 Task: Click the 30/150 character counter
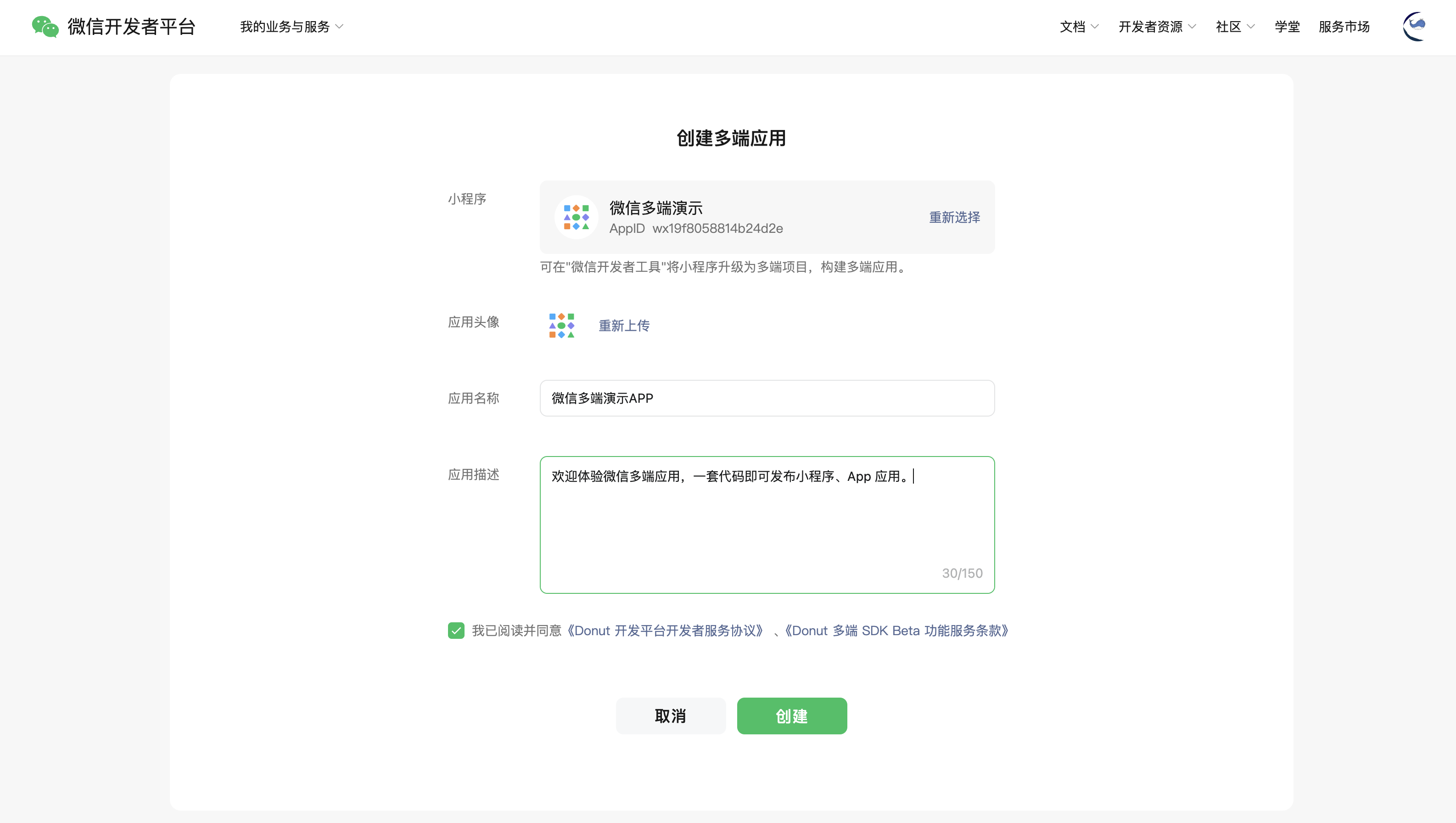pos(962,573)
